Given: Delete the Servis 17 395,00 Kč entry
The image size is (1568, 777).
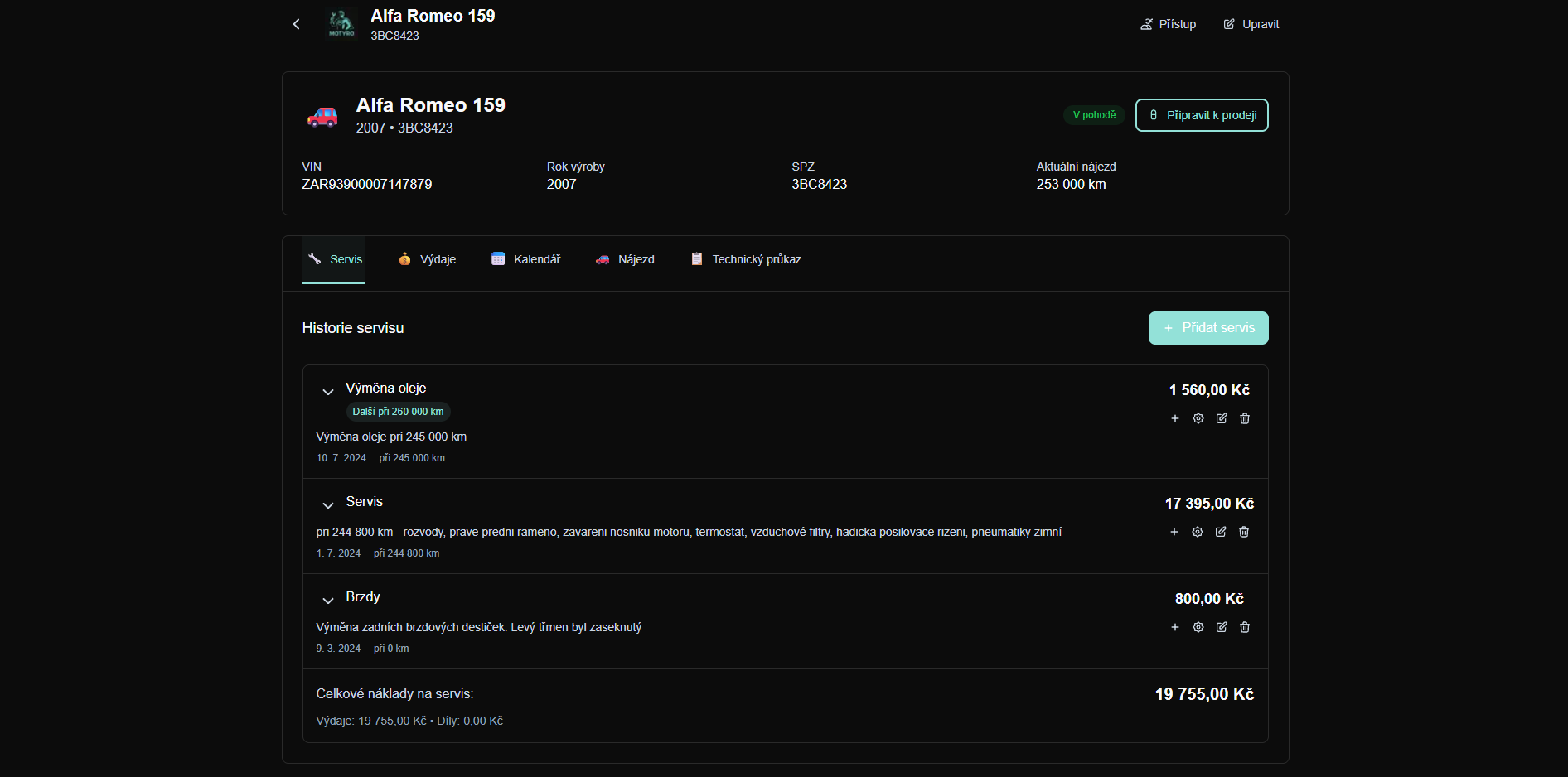Looking at the screenshot, I should tap(1244, 532).
